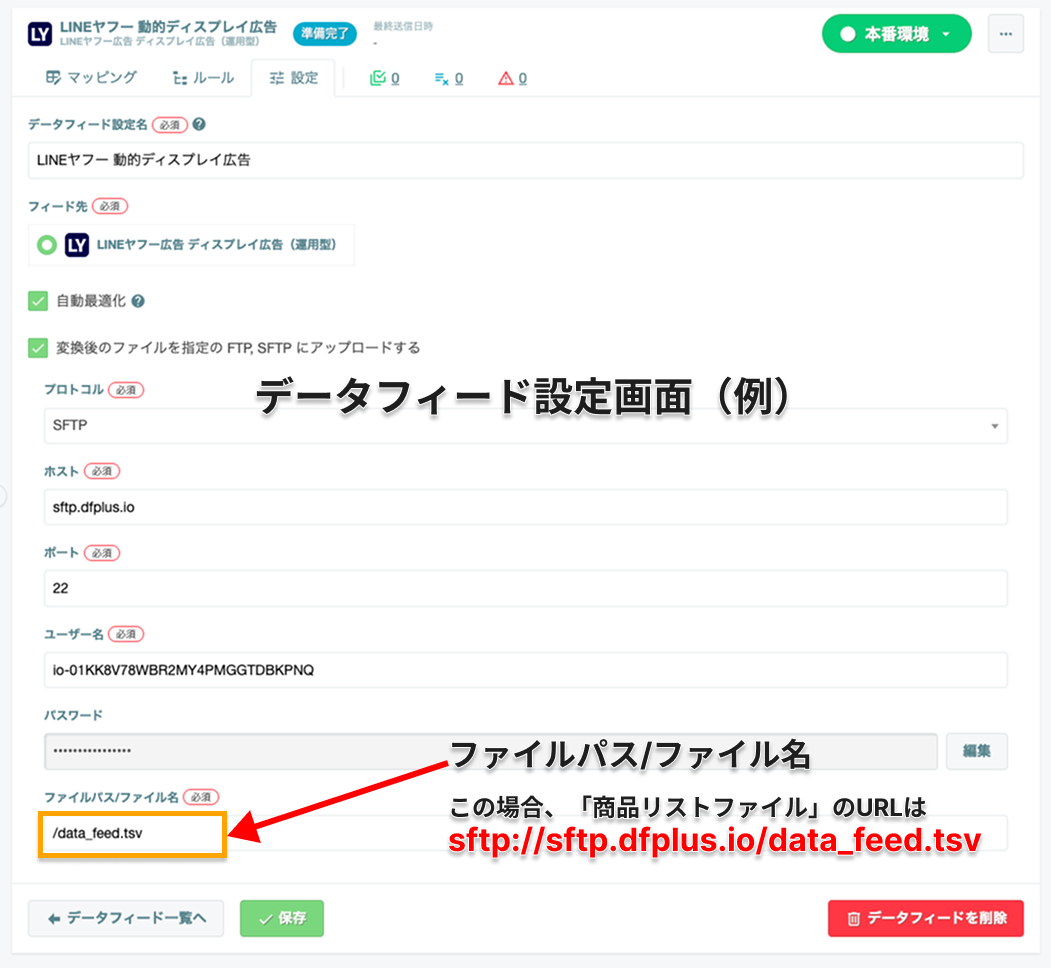The image size is (1051, 968).
Task: Toggle the FTP, SFTP upload checkbox
Action: tap(38, 348)
